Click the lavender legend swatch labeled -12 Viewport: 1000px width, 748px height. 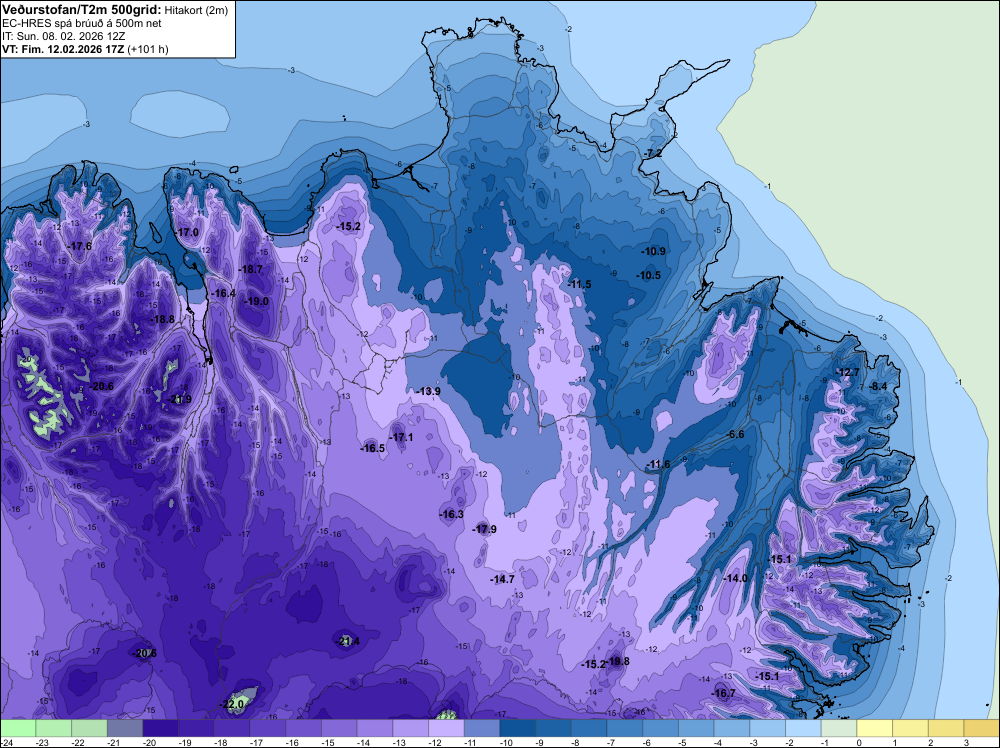point(446,728)
